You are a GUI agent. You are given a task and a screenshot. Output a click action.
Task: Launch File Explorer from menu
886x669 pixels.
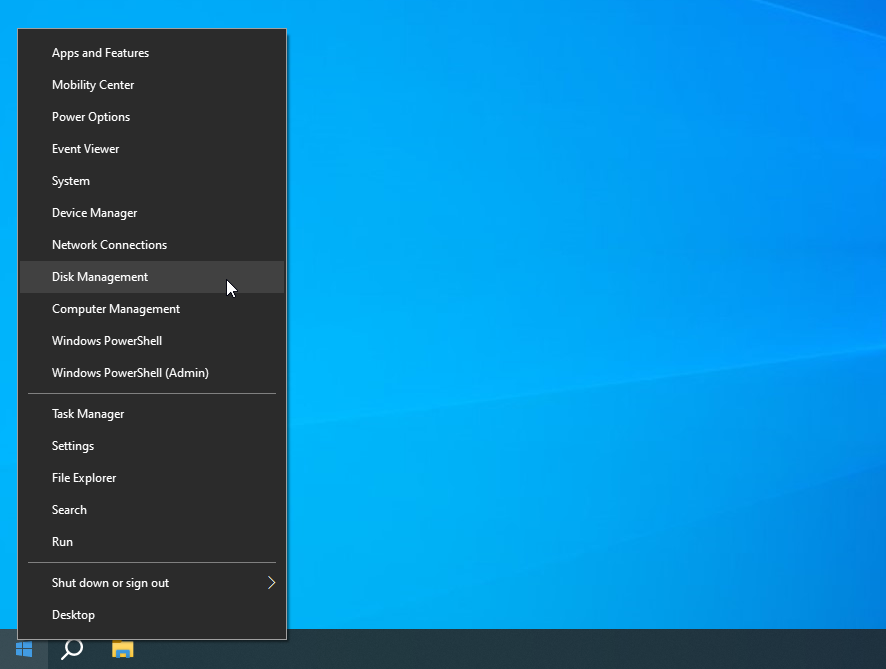click(152, 478)
